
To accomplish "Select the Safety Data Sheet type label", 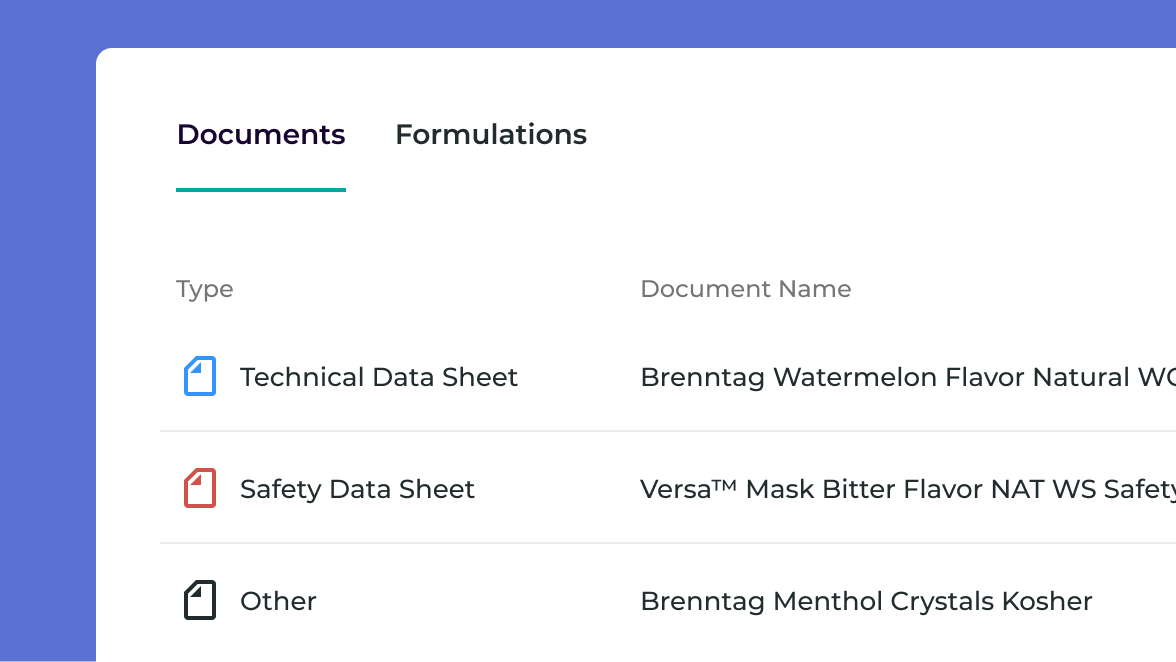I will pyautogui.click(x=357, y=489).
